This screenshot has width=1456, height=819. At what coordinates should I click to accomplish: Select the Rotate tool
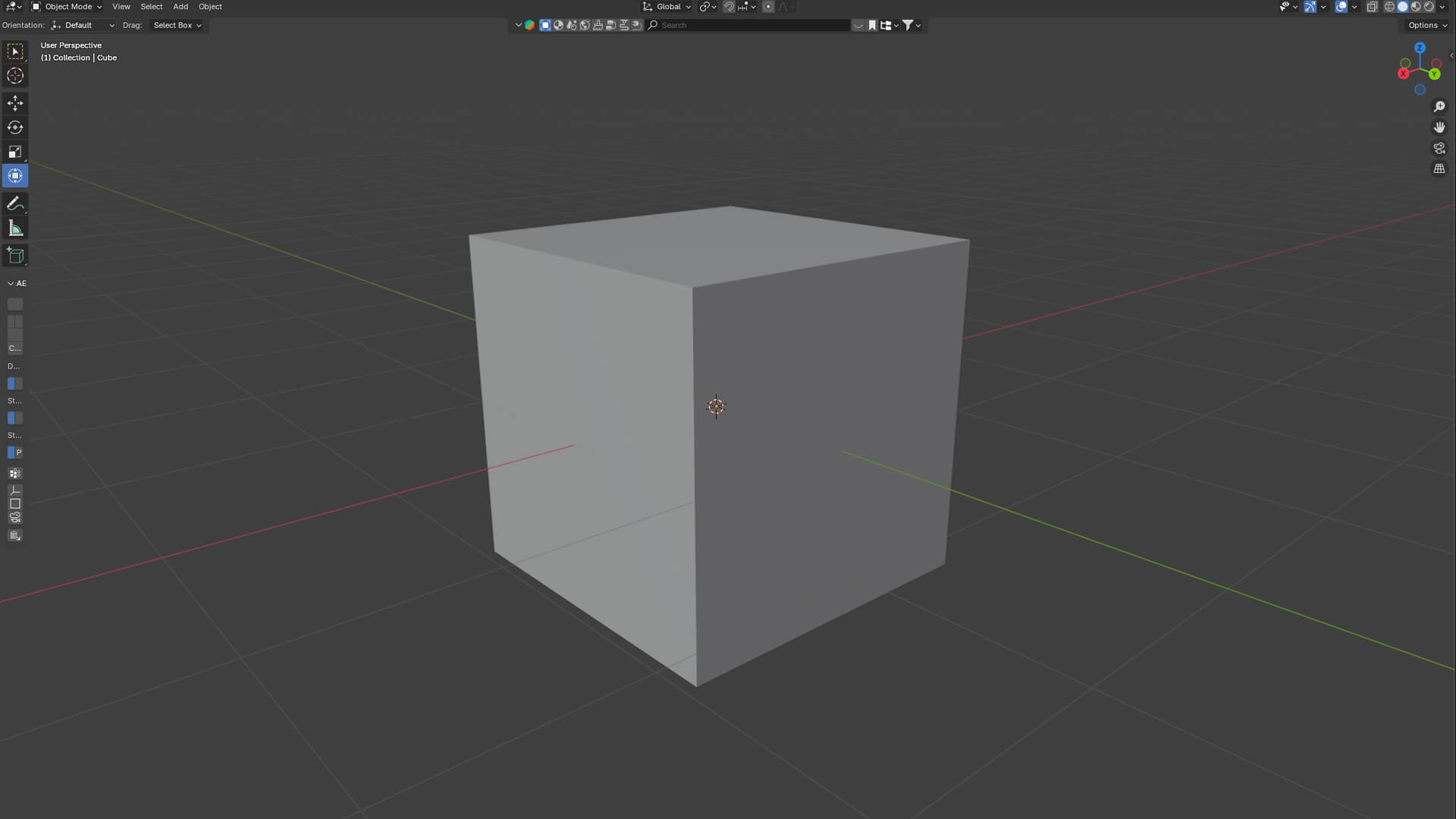15,127
